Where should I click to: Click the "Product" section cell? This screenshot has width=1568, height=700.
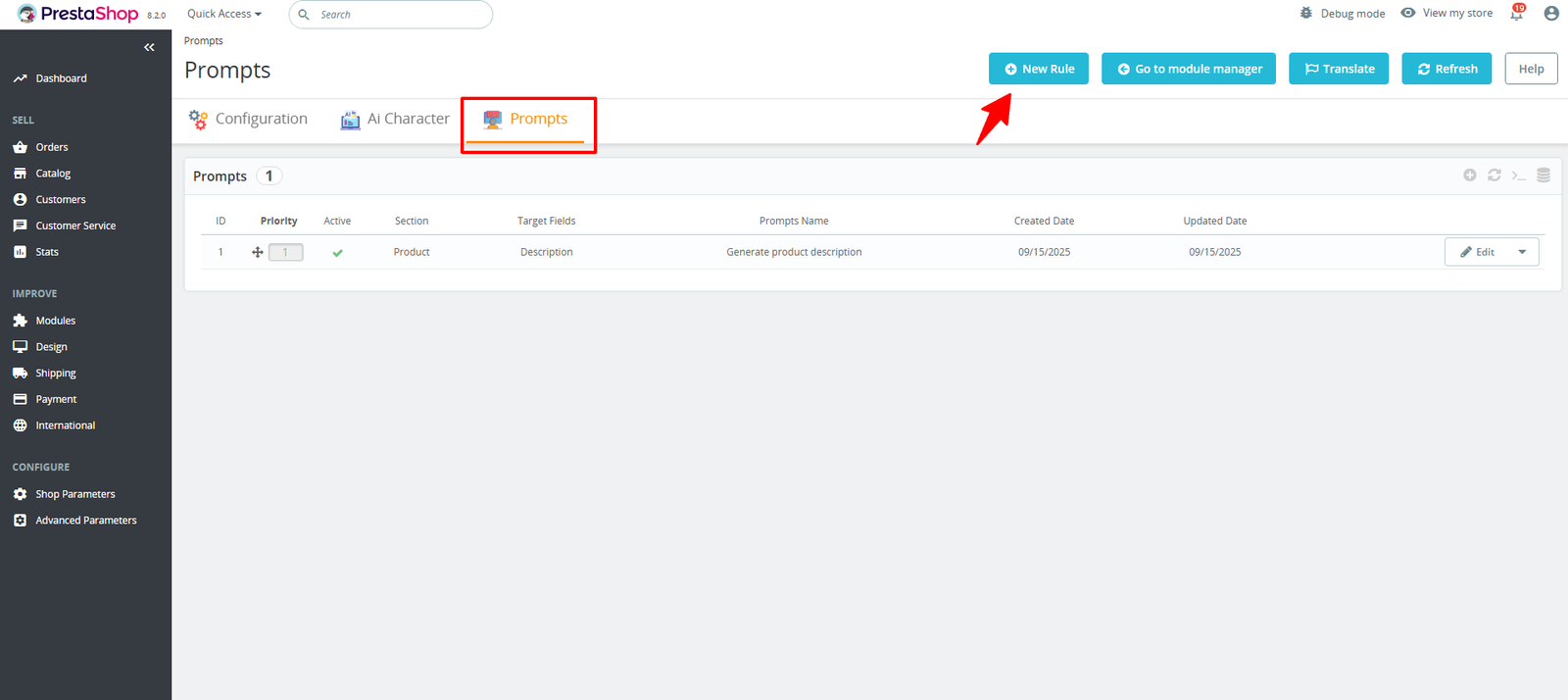click(x=412, y=252)
